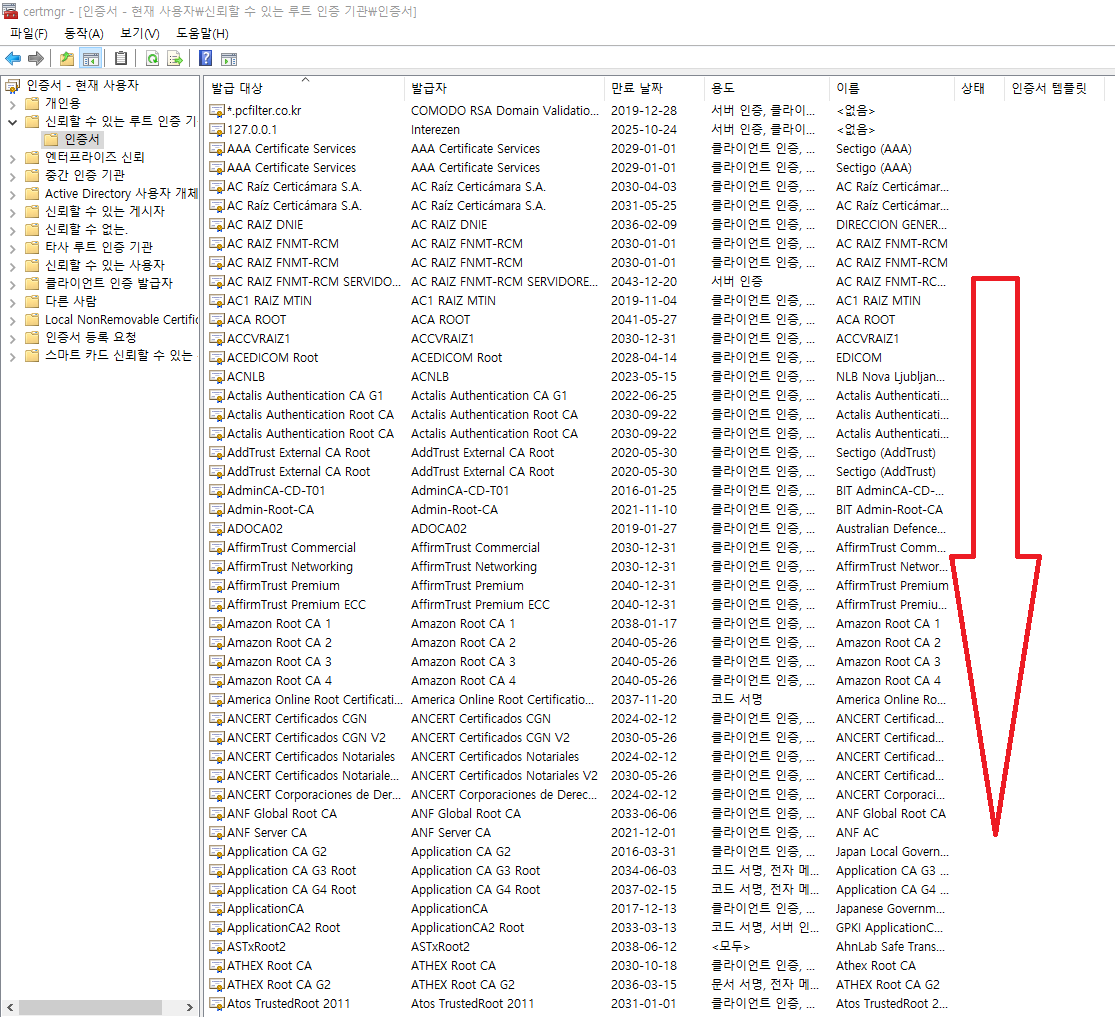Click root 인증서 - 현재 사용자 tree icon
Screen dimensions: 1115x1017
tap(13, 85)
